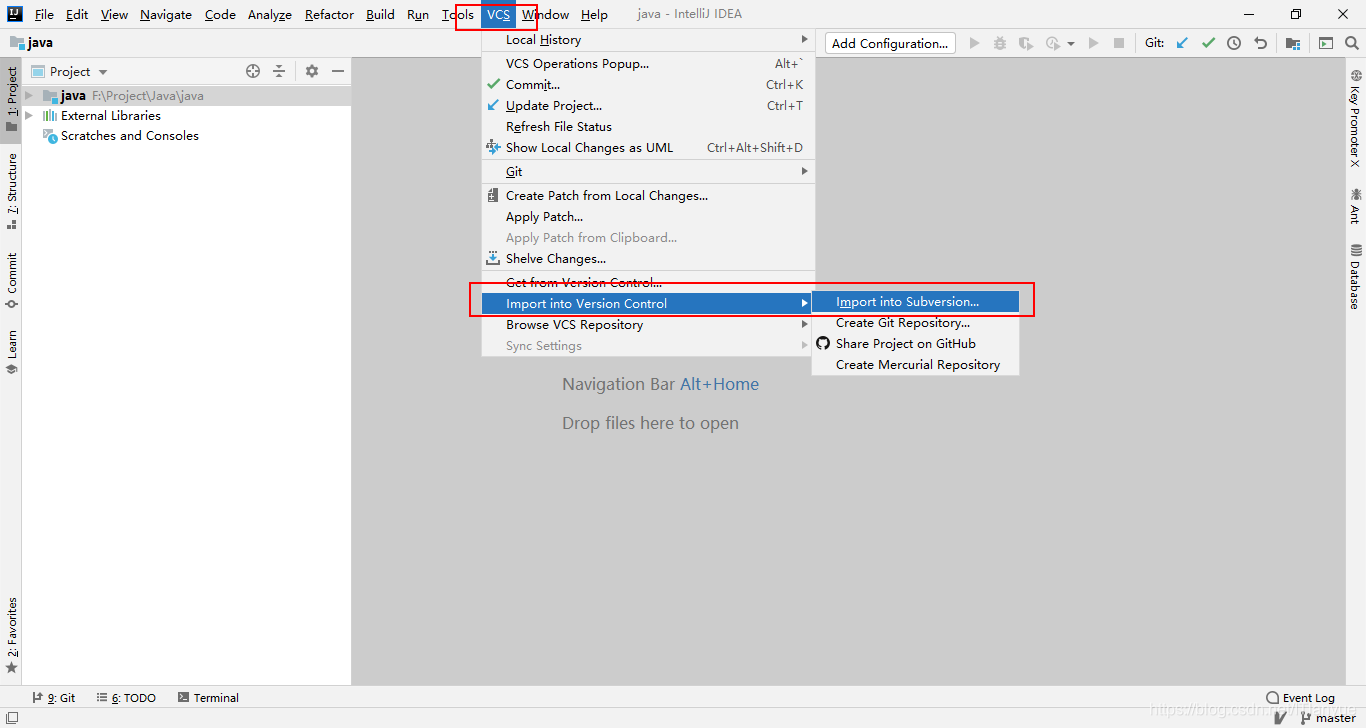Open the Ant side tab
1366x728 pixels.
click(x=1355, y=205)
